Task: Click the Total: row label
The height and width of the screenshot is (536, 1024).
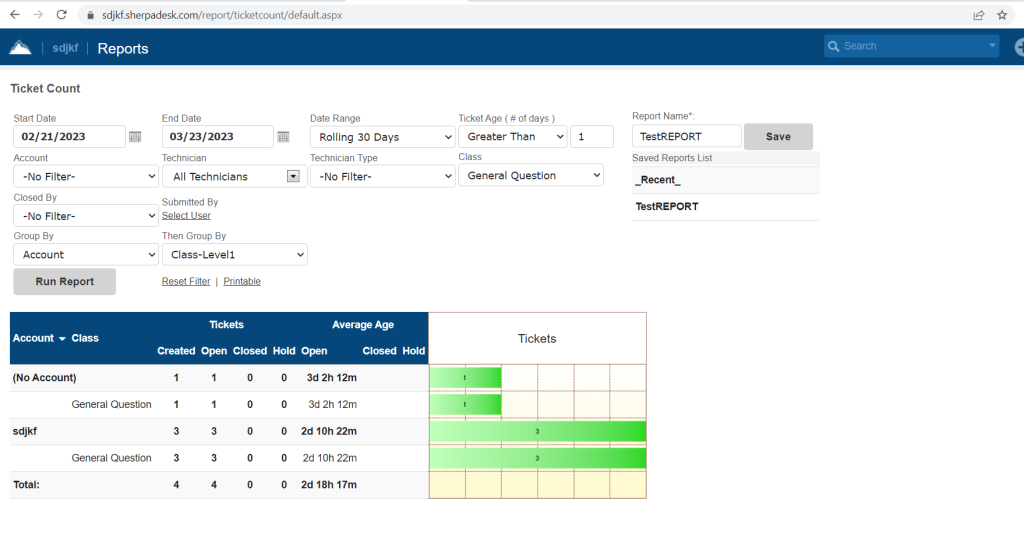Action: (x=26, y=484)
